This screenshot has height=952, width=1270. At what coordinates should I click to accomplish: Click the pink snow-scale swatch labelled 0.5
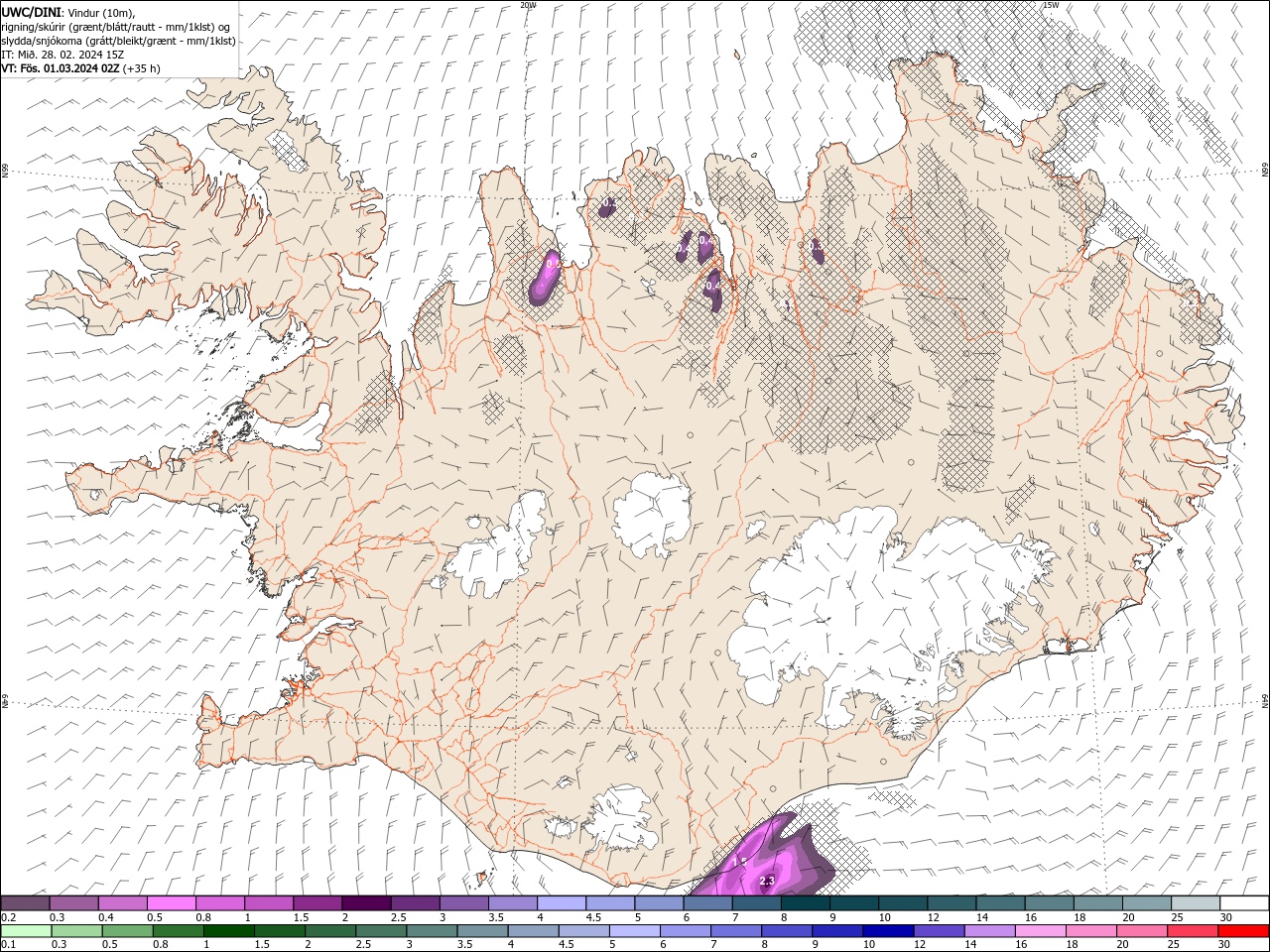click(x=171, y=903)
